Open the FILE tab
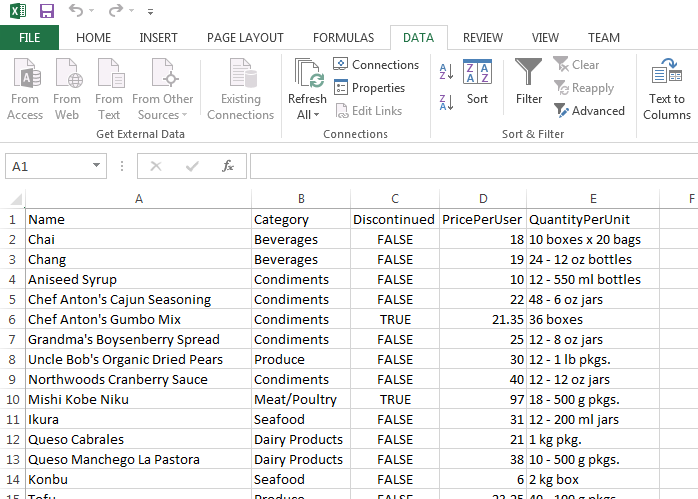Viewport: 698px width, 499px height. (29, 38)
